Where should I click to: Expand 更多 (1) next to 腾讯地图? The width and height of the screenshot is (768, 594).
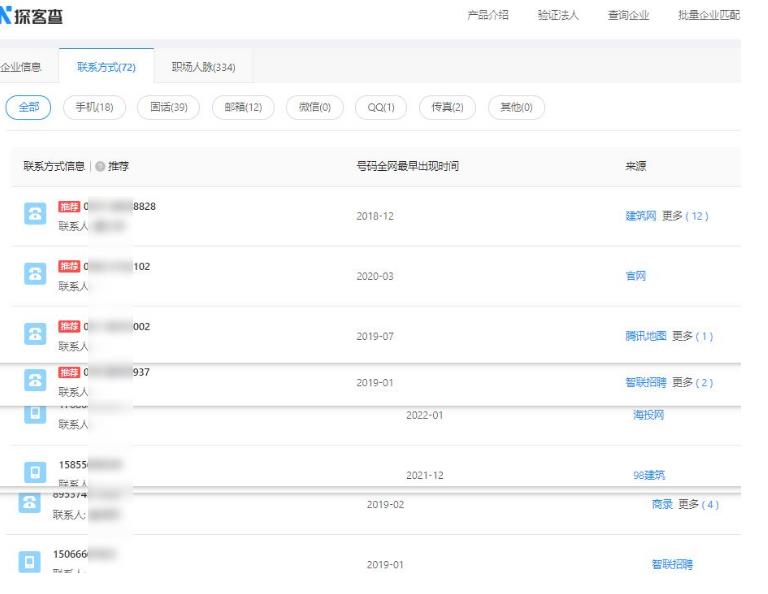tap(693, 336)
